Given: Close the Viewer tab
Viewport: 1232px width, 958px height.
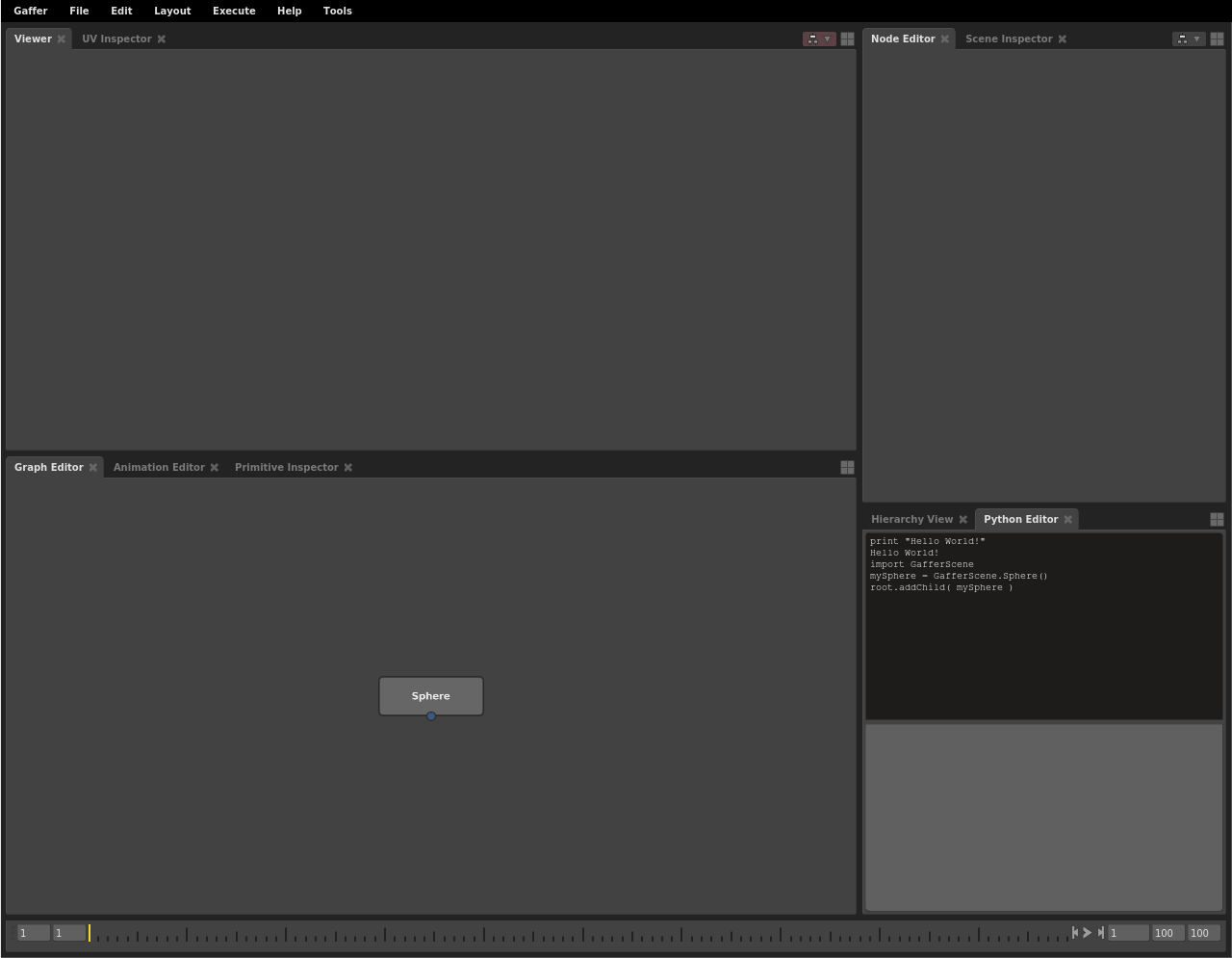Looking at the screenshot, I should pos(62,39).
